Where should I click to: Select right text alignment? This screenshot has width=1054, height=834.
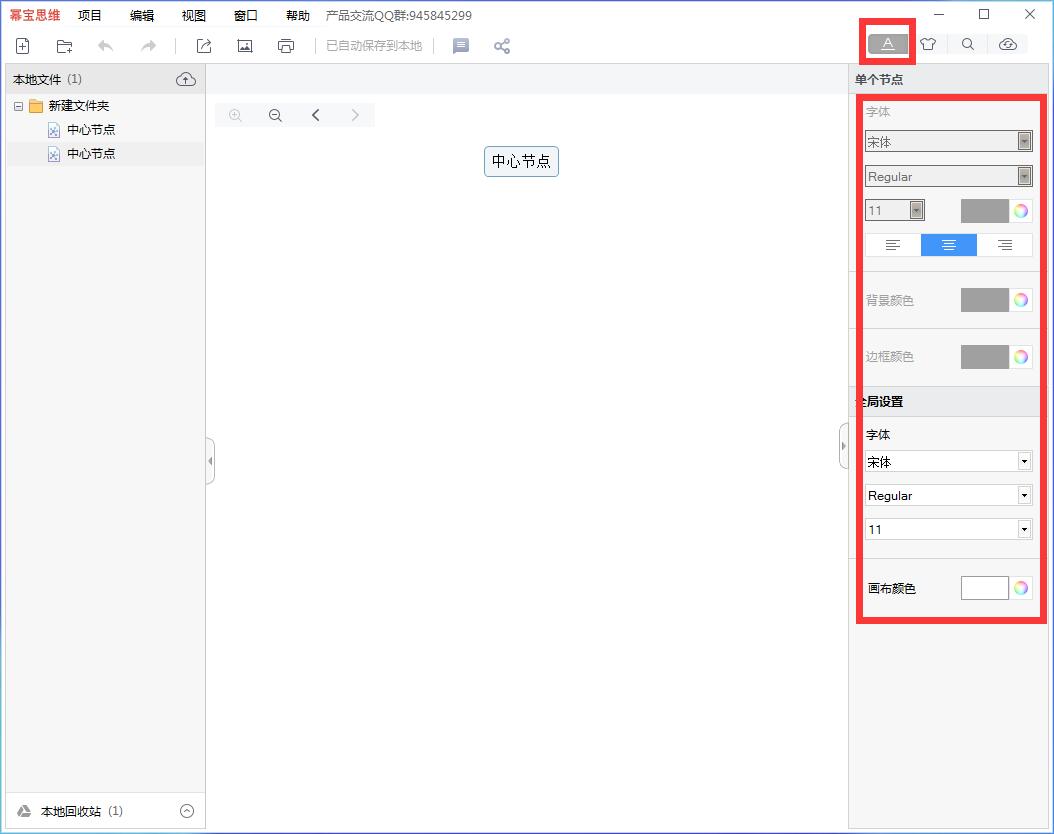(x=1005, y=245)
